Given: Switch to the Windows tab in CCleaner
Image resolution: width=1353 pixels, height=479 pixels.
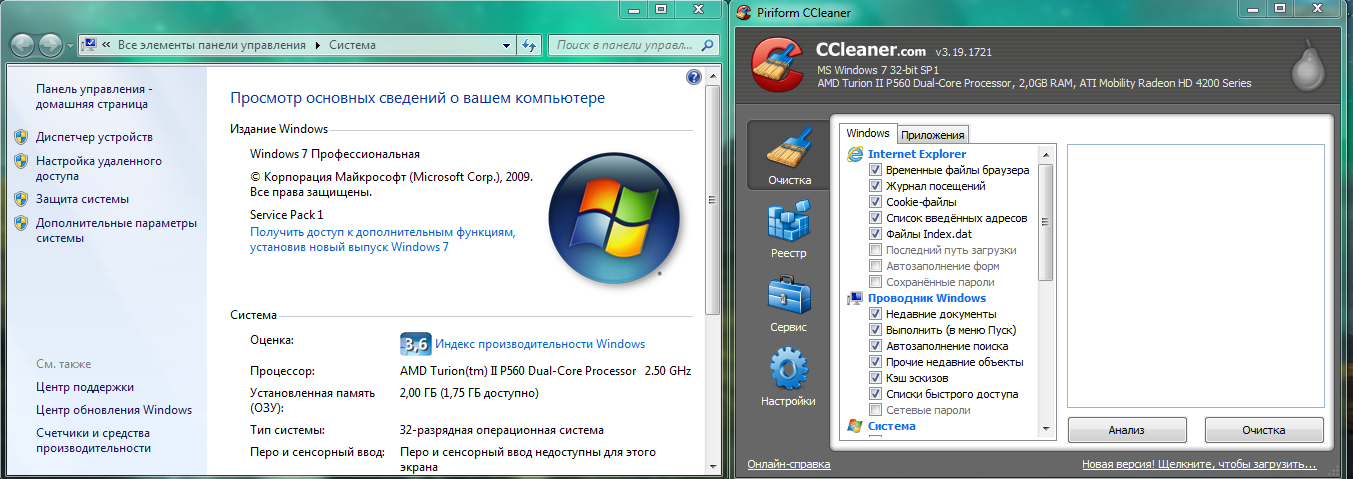Looking at the screenshot, I should [867, 133].
